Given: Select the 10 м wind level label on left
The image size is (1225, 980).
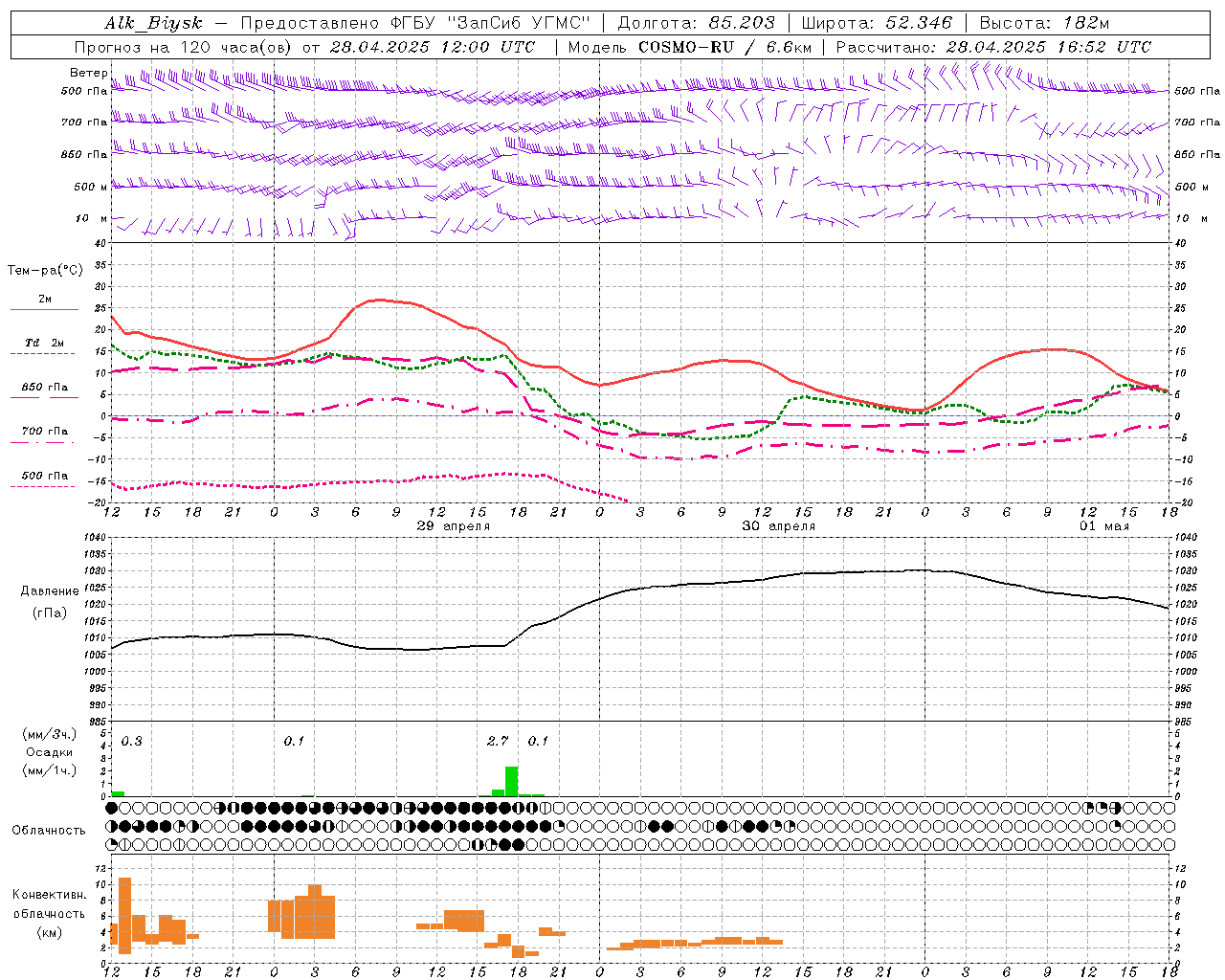Looking at the screenshot, I should pos(92,218).
